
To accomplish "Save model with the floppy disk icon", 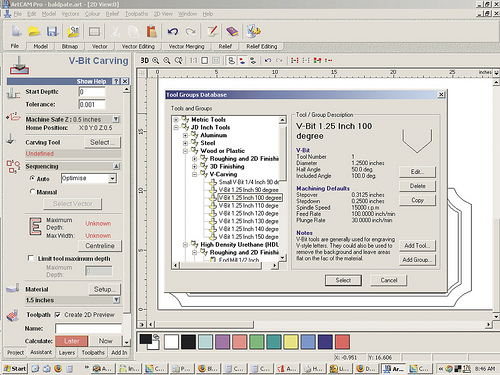I will (52, 32).
